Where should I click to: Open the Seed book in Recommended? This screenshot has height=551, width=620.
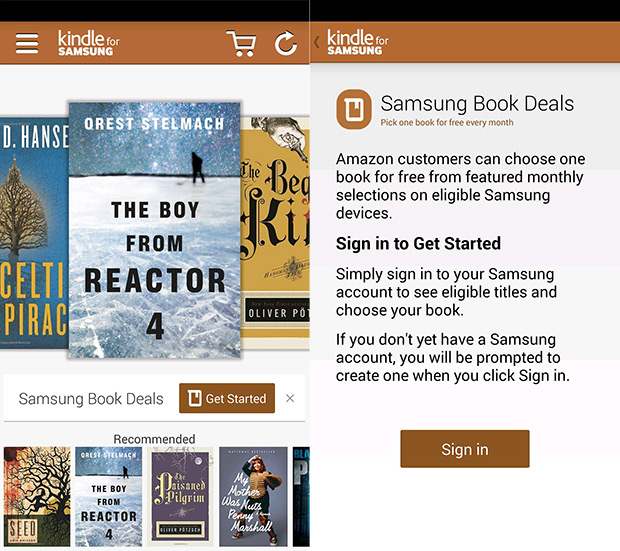tap(37, 497)
